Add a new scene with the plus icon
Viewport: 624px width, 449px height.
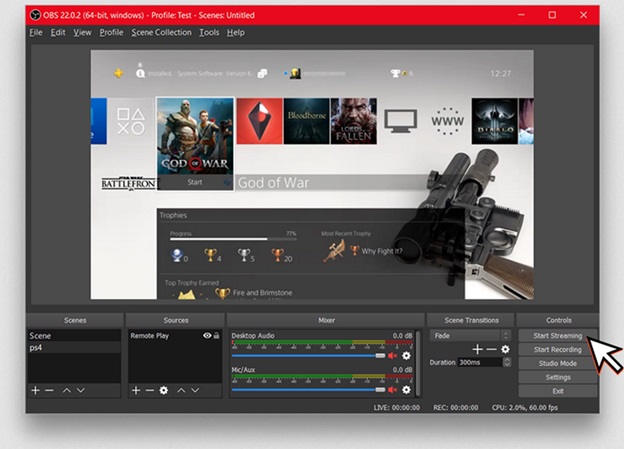35,390
